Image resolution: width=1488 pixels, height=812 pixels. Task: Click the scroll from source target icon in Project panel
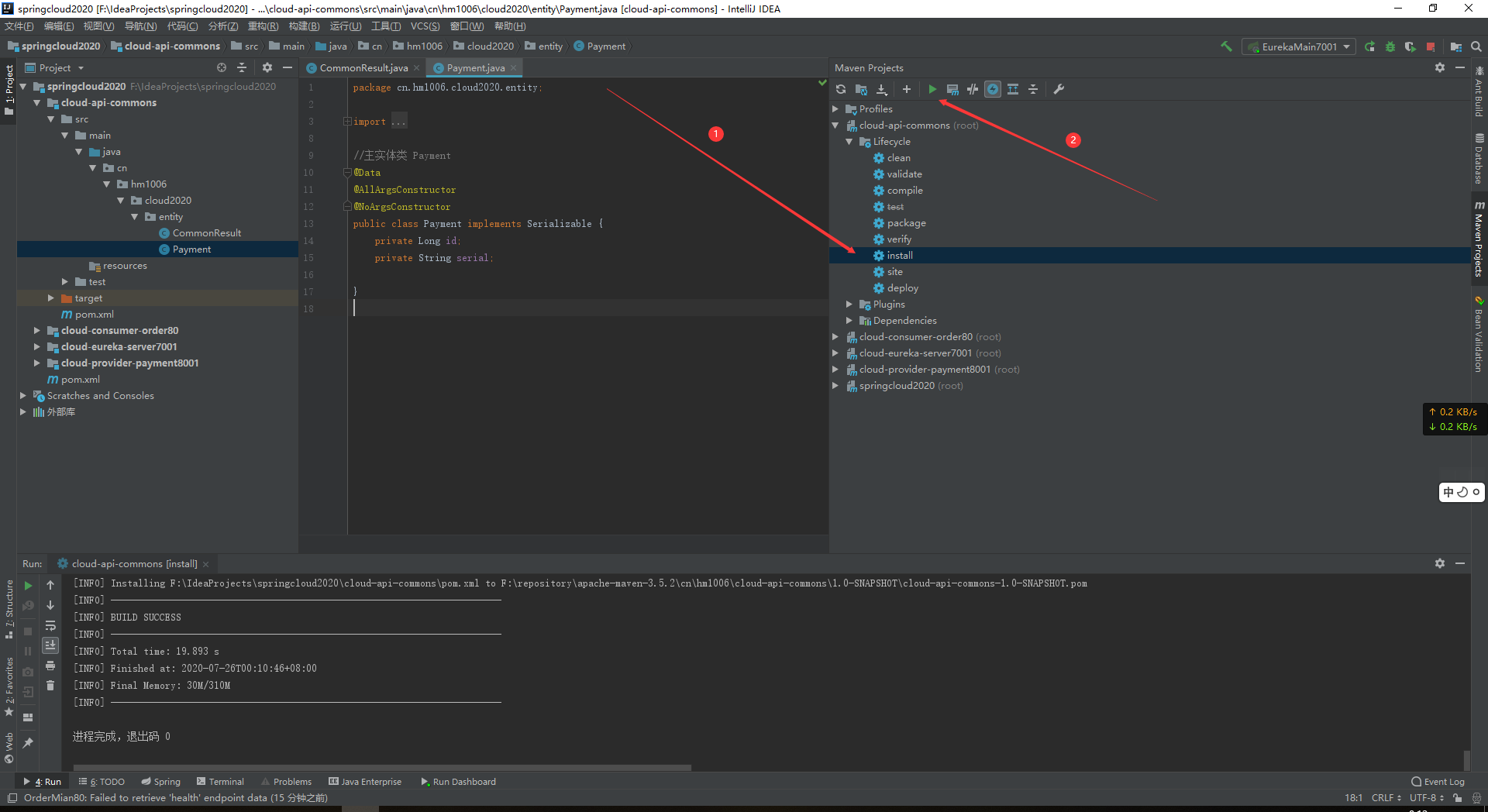pyautogui.click(x=222, y=67)
